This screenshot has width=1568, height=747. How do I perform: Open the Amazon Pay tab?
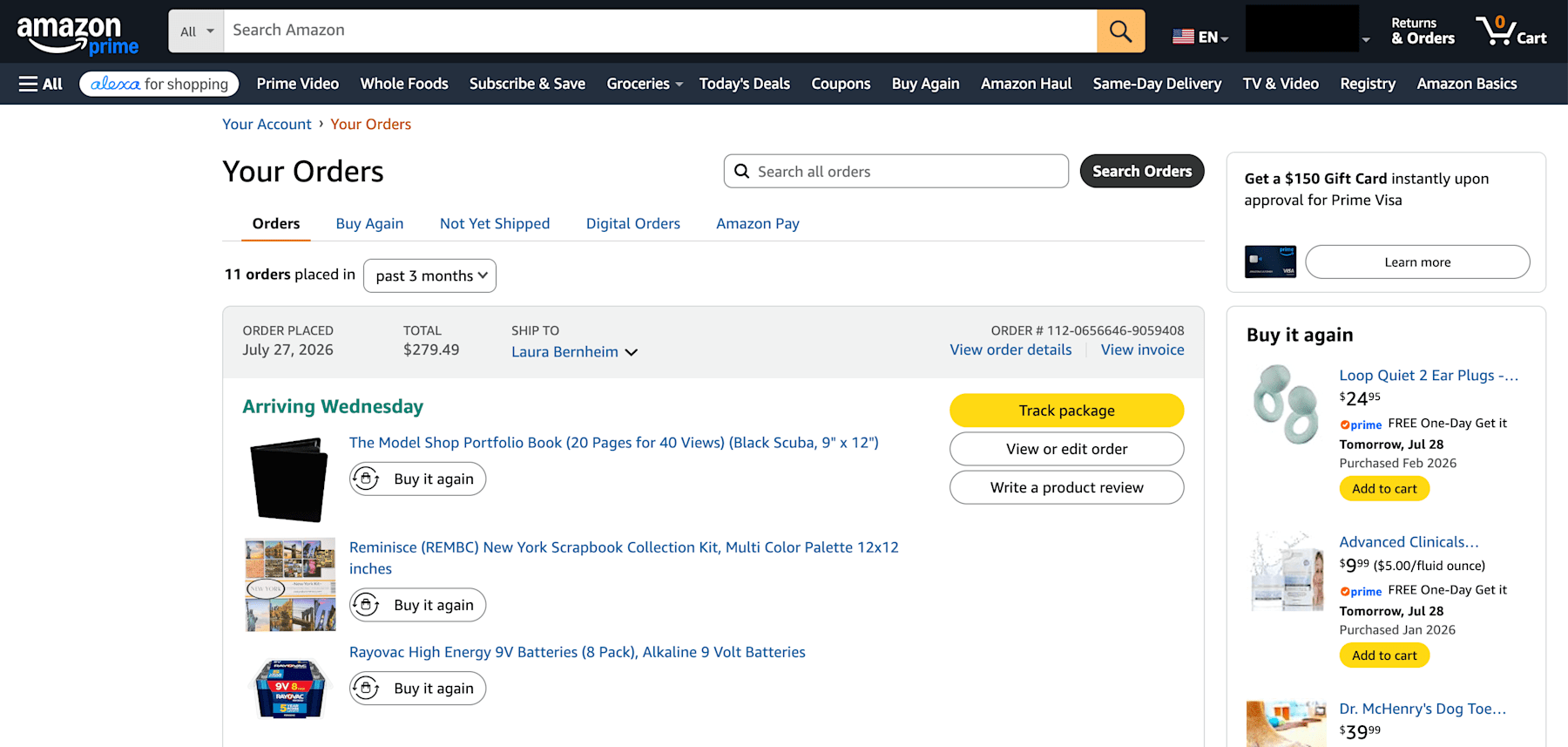tap(758, 224)
